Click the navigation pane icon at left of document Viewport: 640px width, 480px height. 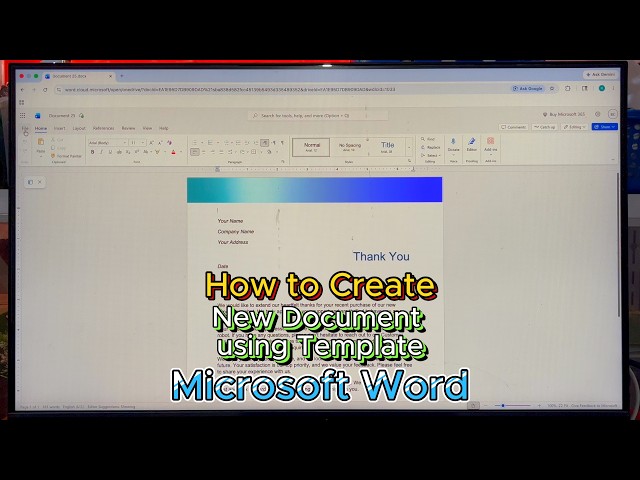pyautogui.click(x=30, y=182)
